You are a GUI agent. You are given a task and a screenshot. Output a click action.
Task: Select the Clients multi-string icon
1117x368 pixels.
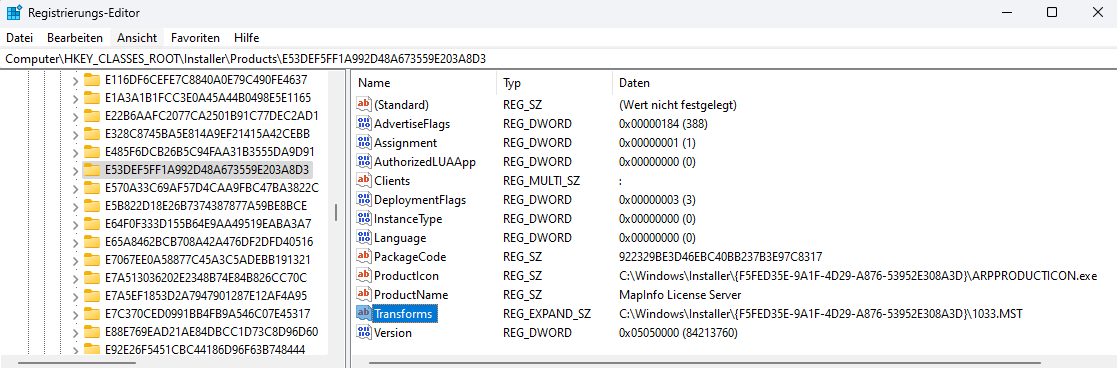tap(364, 180)
